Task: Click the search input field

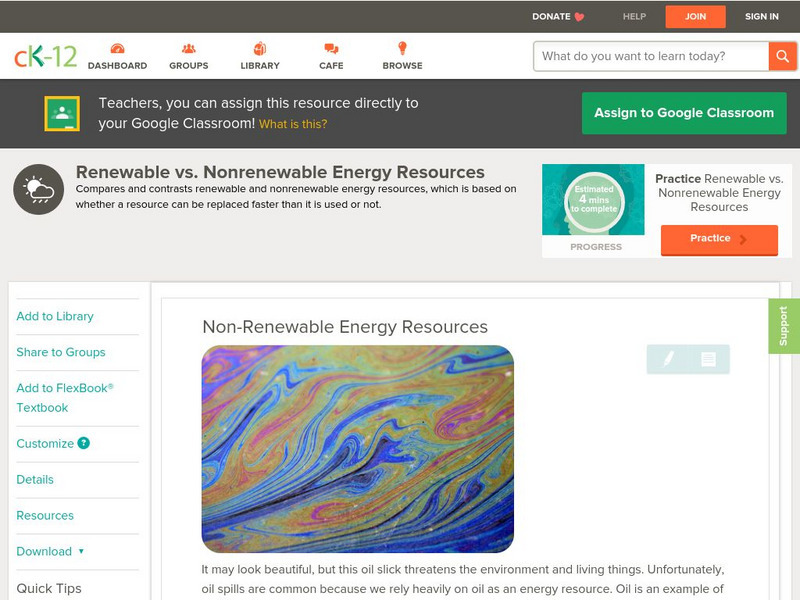Action: [x=651, y=56]
